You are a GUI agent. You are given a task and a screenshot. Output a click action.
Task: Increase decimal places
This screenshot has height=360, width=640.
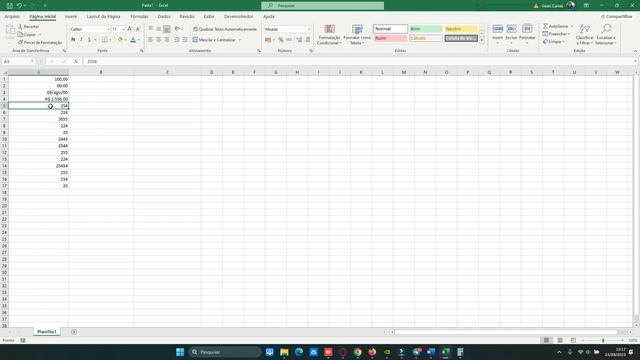pos(299,40)
